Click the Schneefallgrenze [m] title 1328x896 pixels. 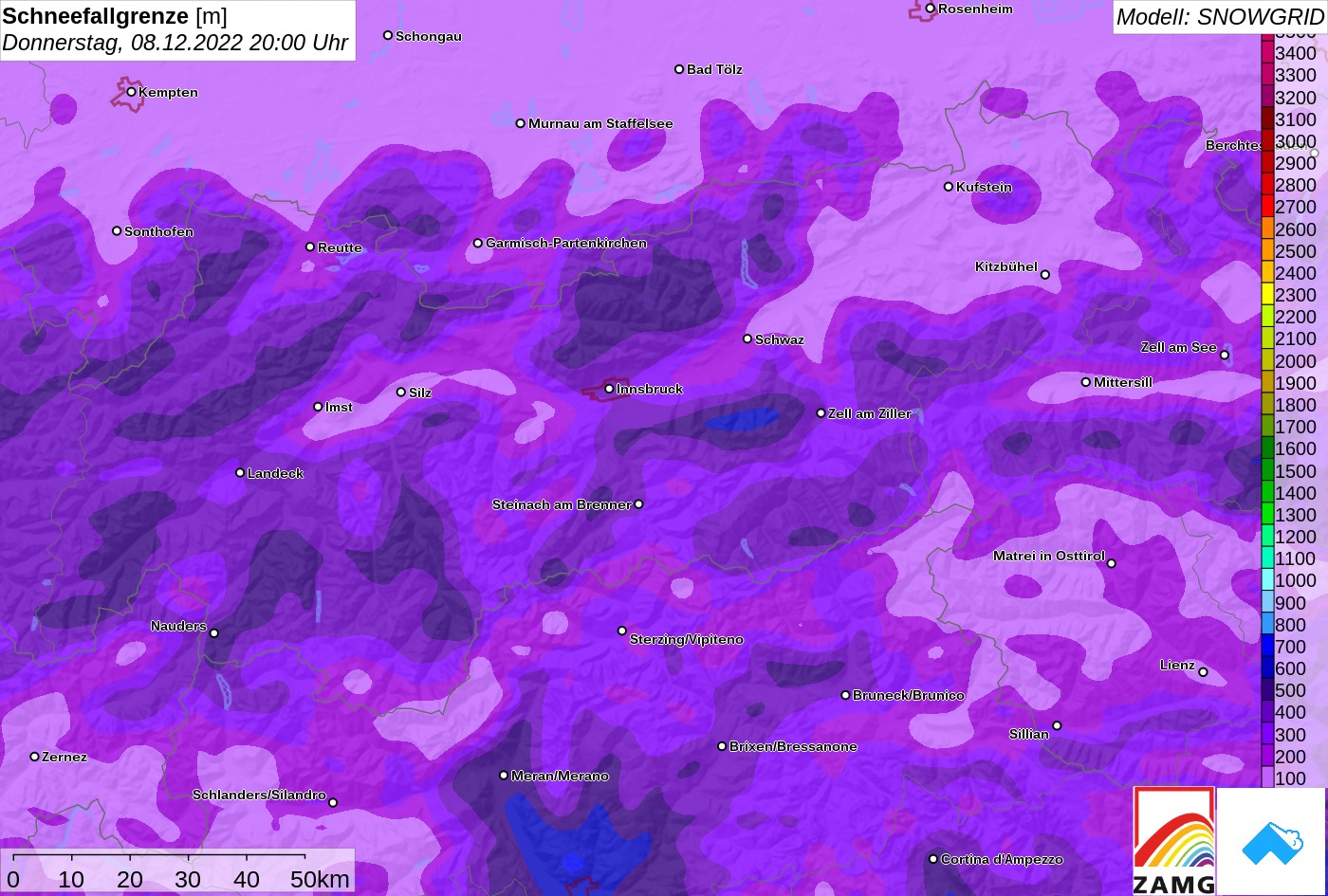coord(115,16)
